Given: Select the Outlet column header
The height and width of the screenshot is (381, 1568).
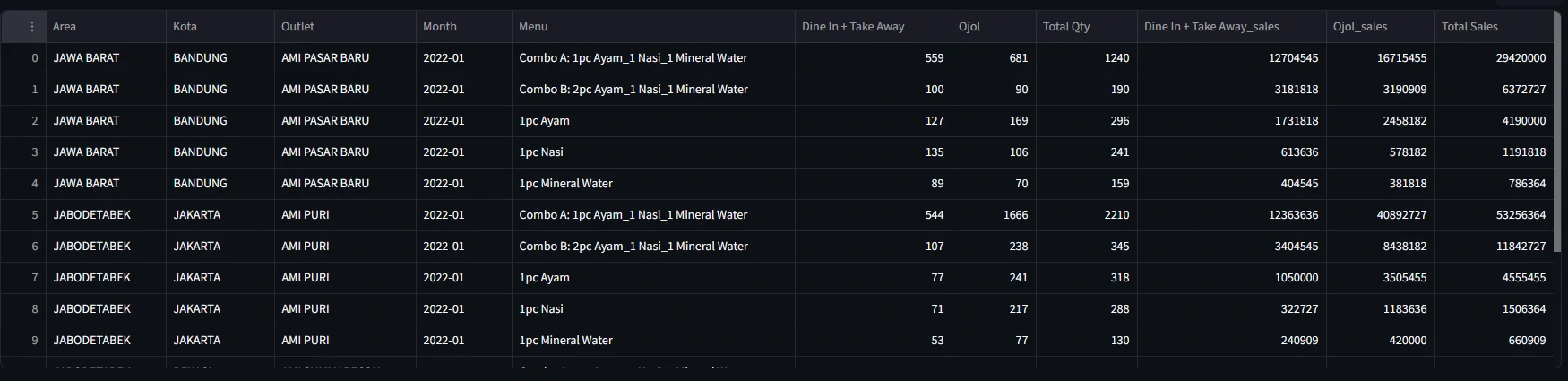Looking at the screenshot, I should 297,27.
